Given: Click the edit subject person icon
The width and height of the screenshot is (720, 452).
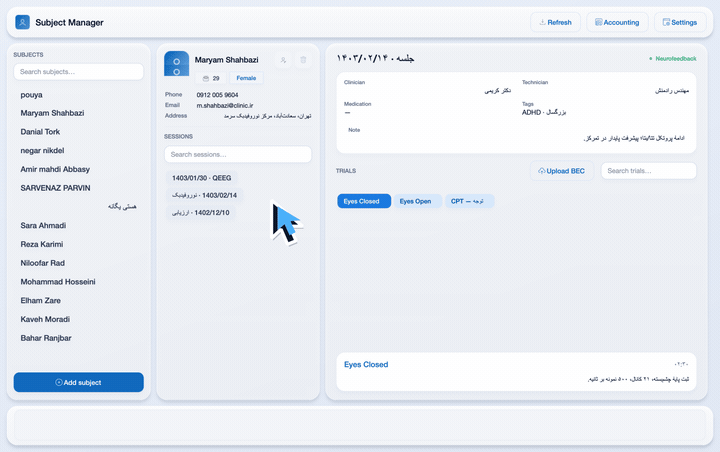Looking at the screenshot, I should click(x=283, y=60).
